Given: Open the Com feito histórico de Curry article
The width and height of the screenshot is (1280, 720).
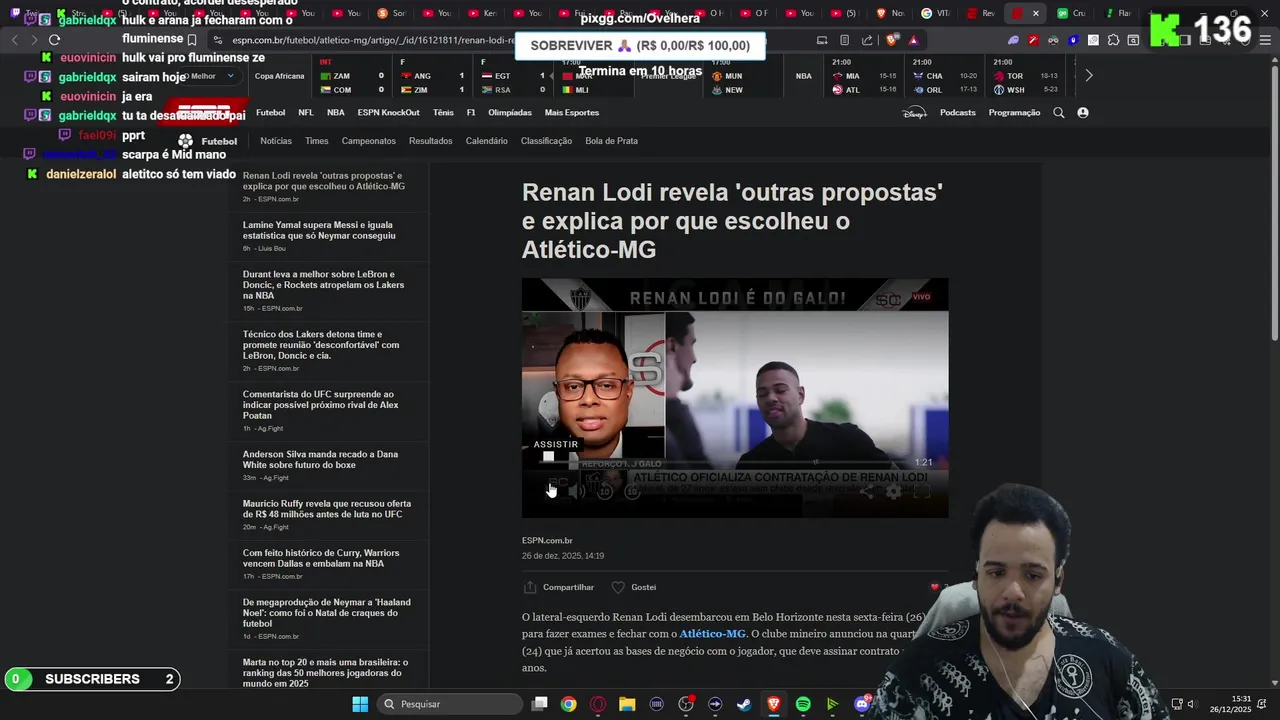Looking at the screenshot, I should 321,558.
